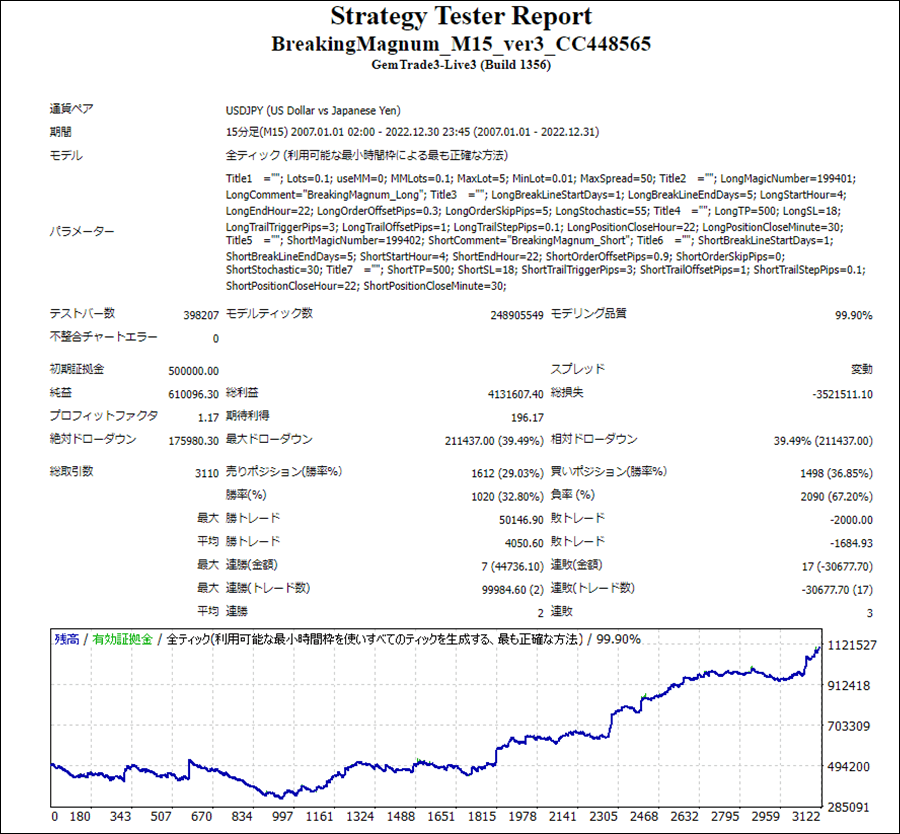Click the blue 残高 legend label

coord(66,639)
